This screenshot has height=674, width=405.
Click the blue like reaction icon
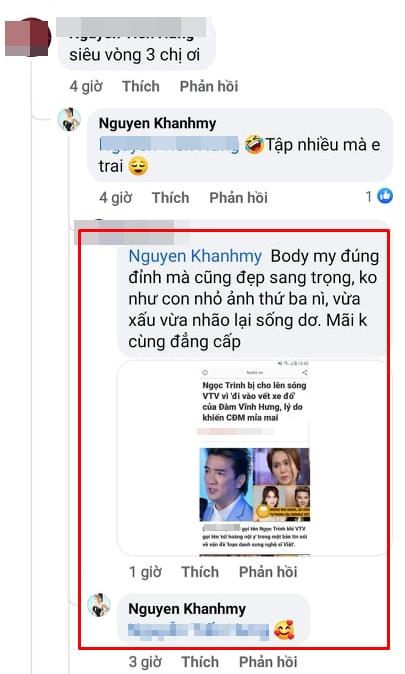pos(385,196)
